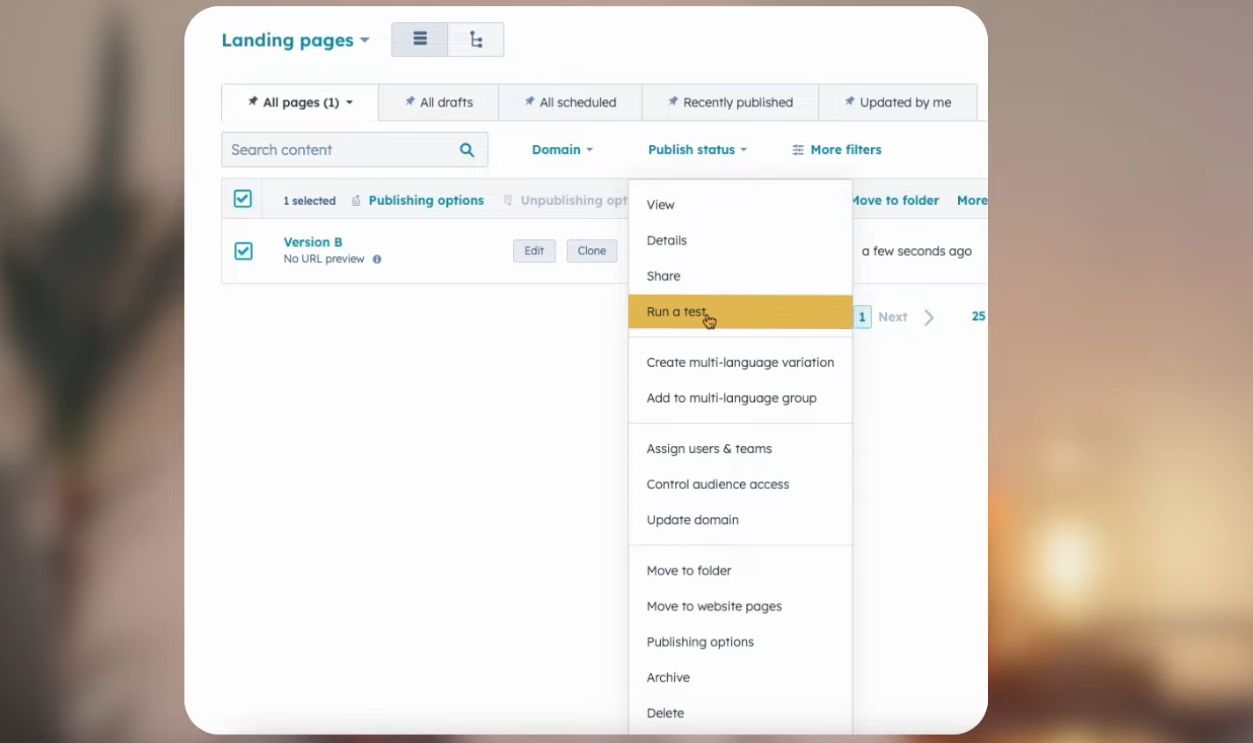Click the More filters sliders icon

(798, 150)
